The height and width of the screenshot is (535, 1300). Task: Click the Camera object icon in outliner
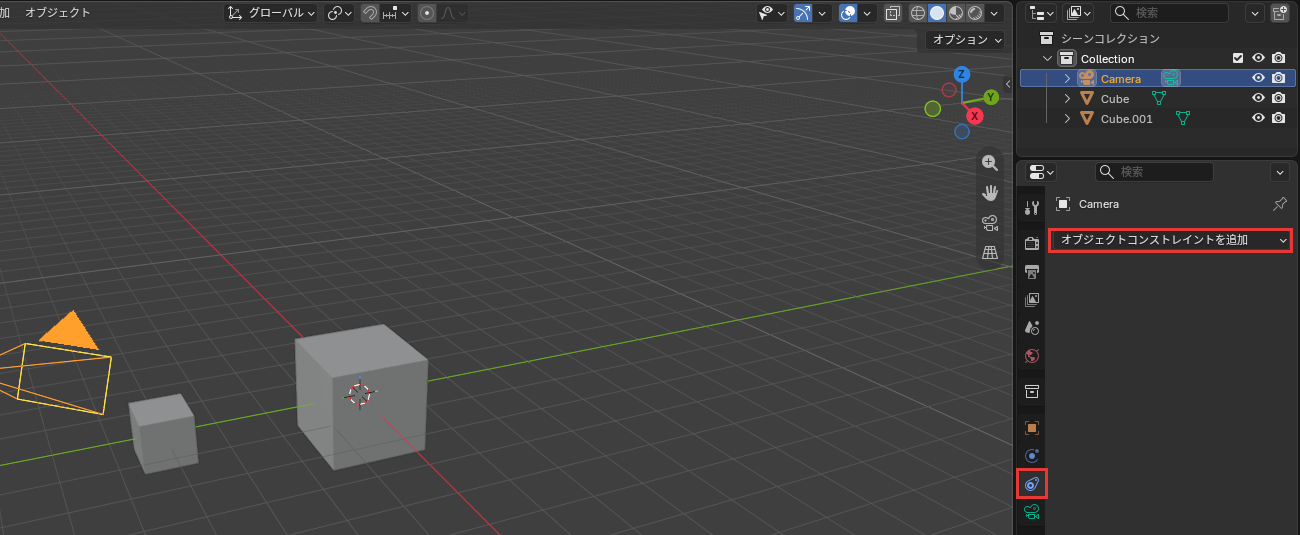tap(1087, 78)
